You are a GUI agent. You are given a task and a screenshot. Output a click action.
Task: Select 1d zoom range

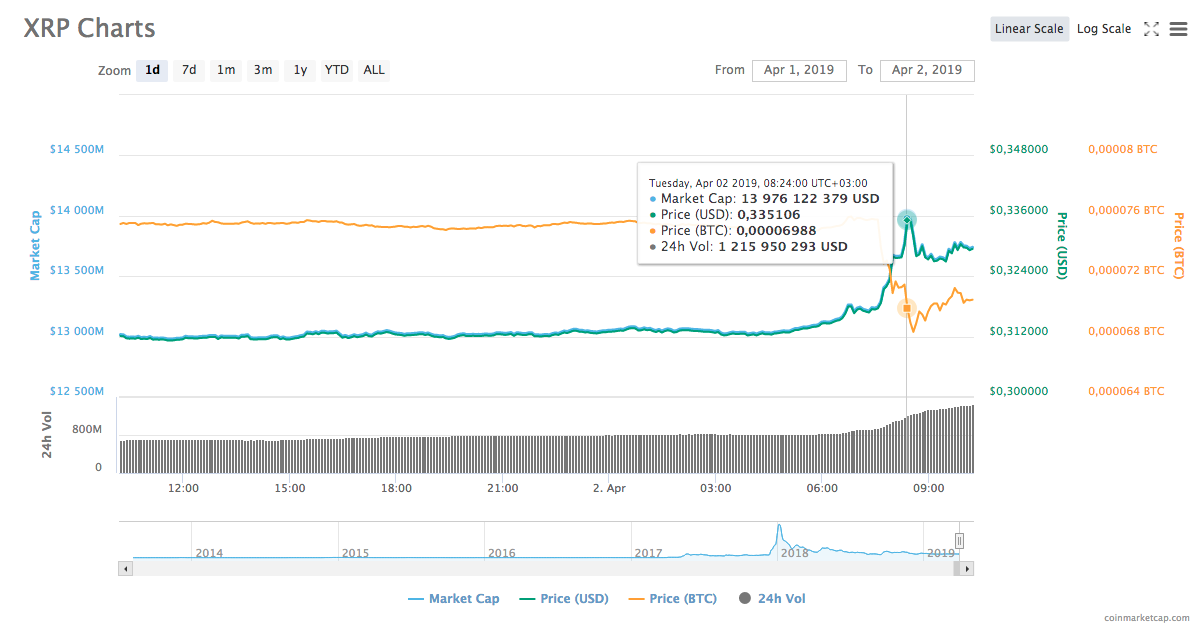pos(152,70)
